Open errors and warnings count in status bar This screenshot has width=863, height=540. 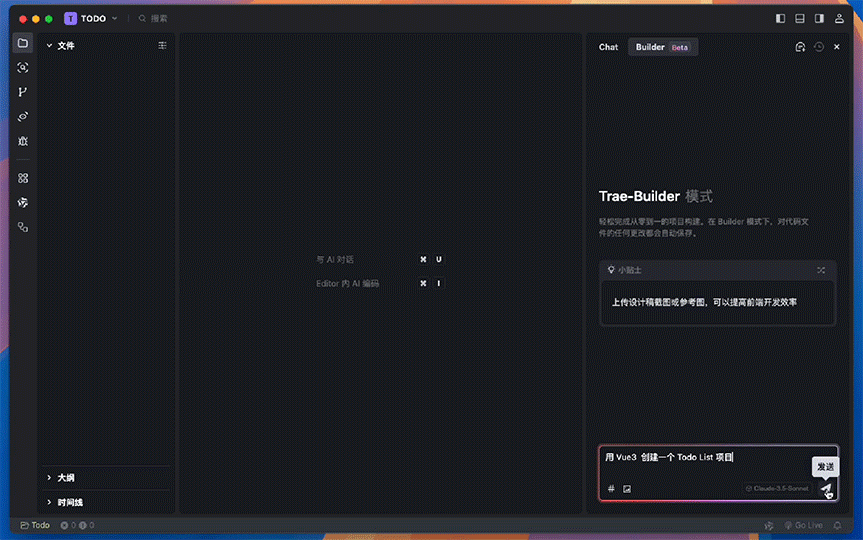(77, 526)
